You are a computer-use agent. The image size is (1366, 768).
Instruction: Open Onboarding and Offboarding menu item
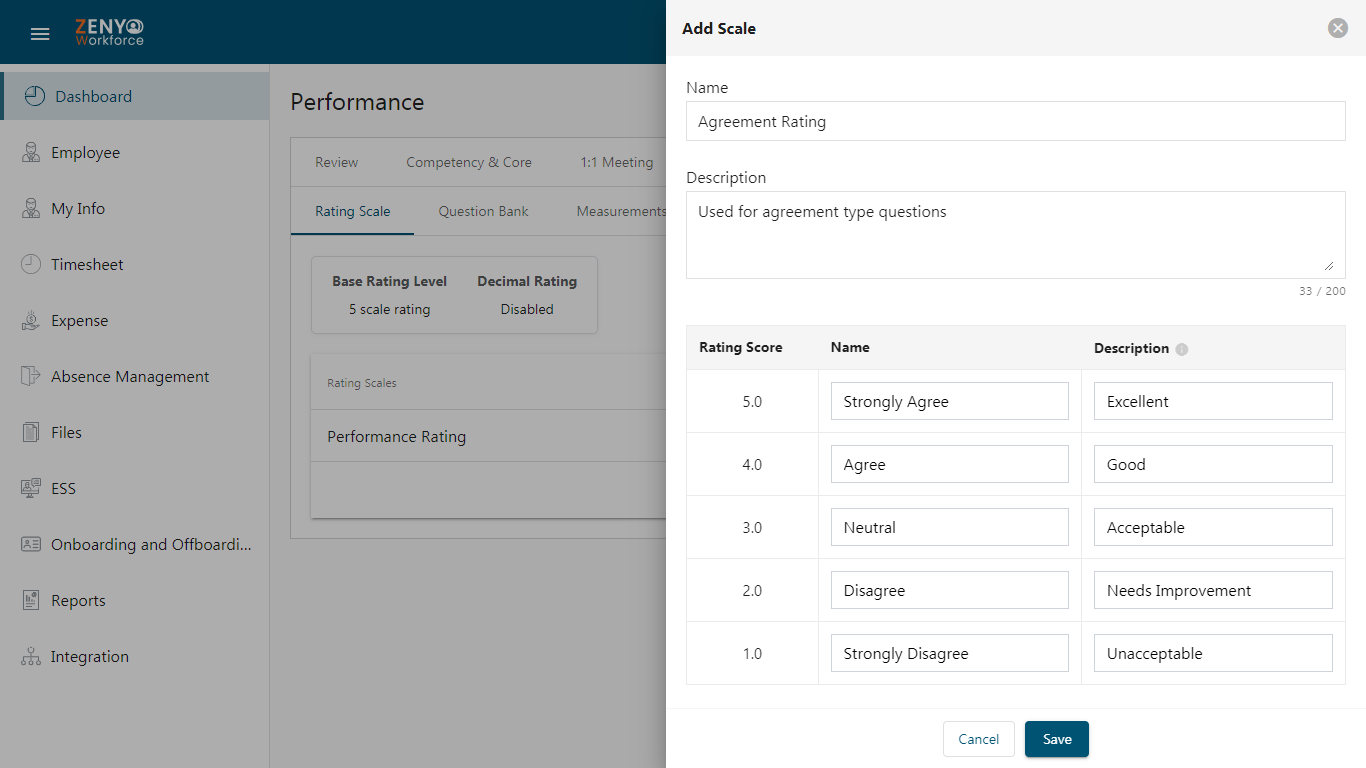click(135, 544)
